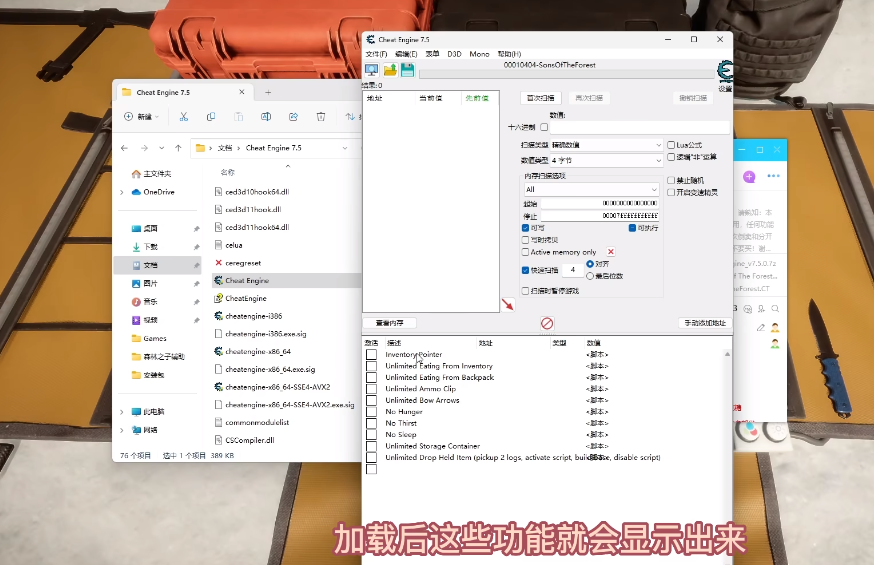Activate the Inventory Pointer script checkbox
874x565 pixels.
(x=371, y=354)
